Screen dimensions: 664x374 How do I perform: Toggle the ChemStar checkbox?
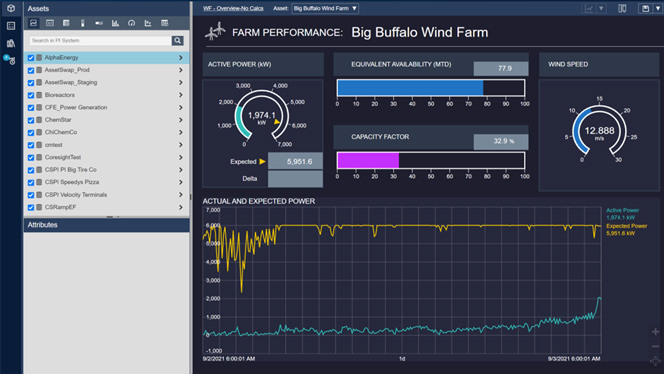[x=31, y=120]
